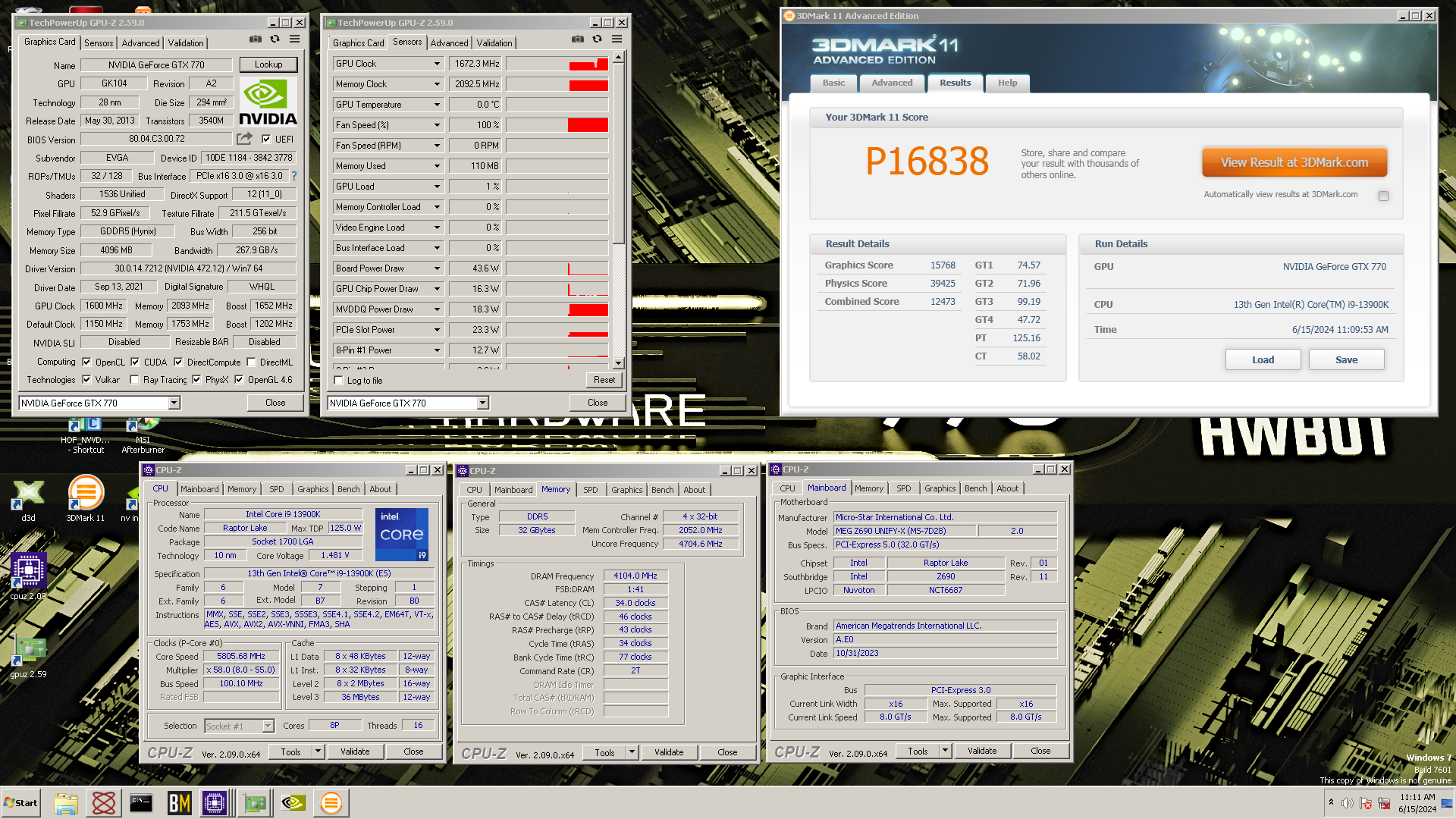This screenshot has width=1456, height=819.
Task: Switch to SPD tab in CPU-Z CPU window
Action: point(277,489)
